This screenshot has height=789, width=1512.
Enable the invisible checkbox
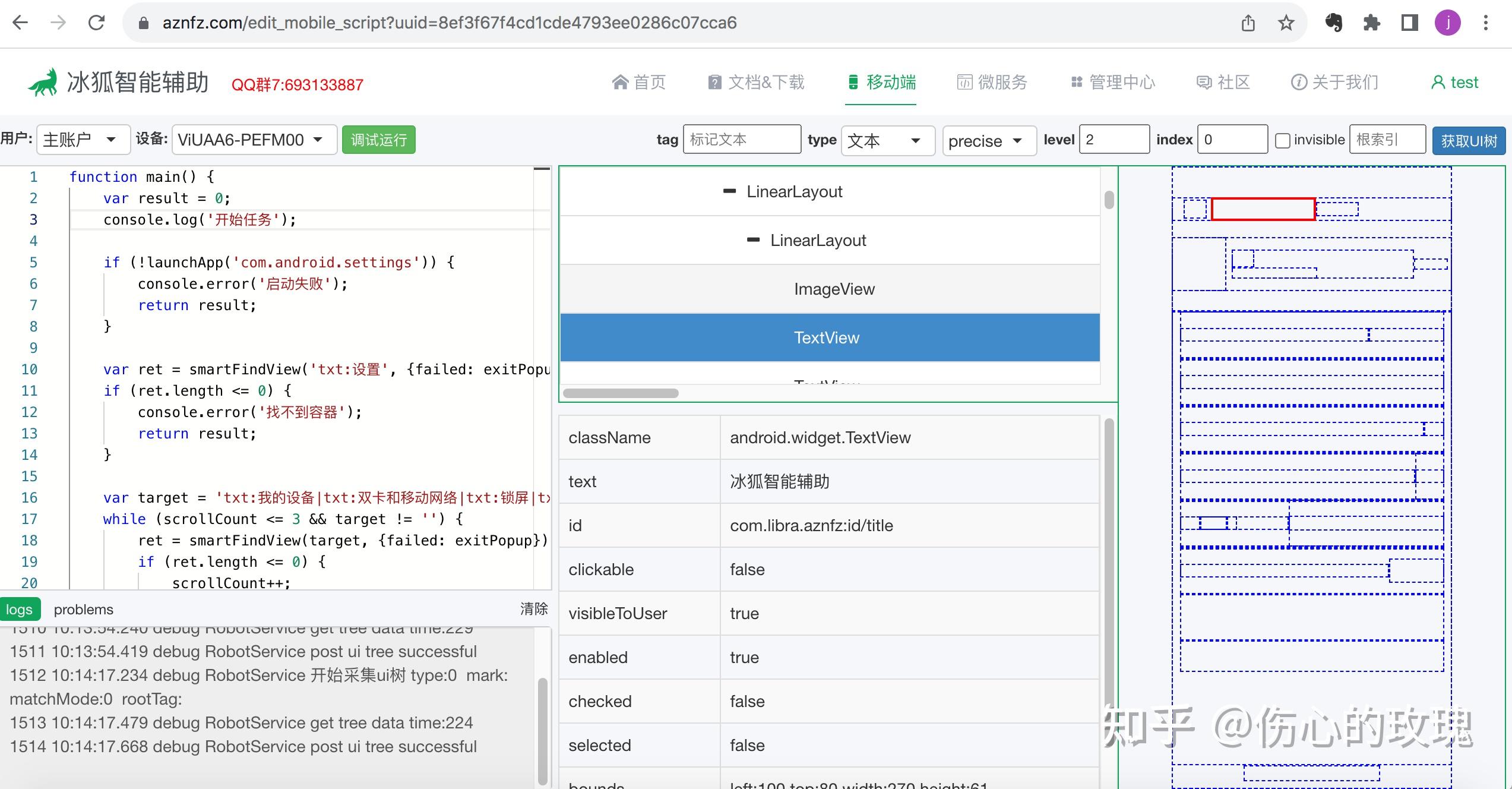1283,140
